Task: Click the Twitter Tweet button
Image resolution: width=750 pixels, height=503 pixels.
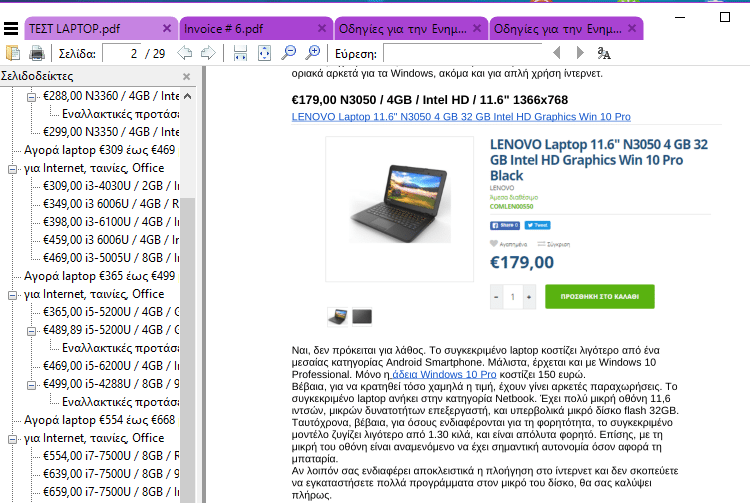Action: (538, 225)
